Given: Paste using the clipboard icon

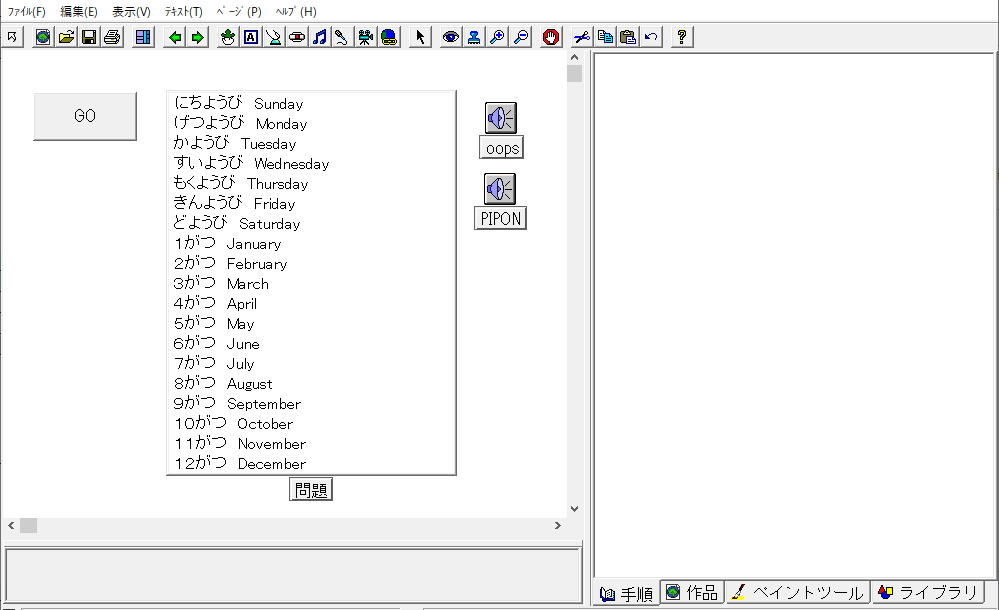Looking at the screenshot, I should tap(628, 37).
